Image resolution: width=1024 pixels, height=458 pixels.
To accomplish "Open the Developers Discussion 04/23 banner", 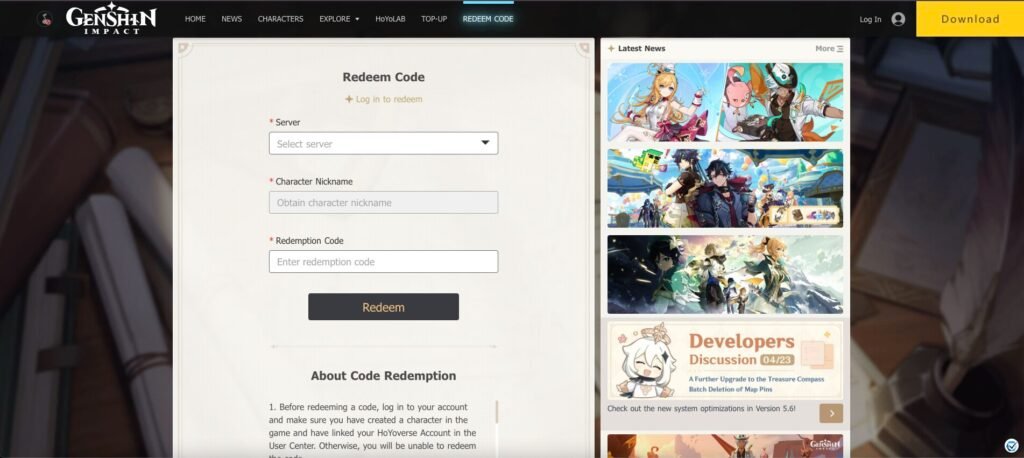I will point(725,361).
